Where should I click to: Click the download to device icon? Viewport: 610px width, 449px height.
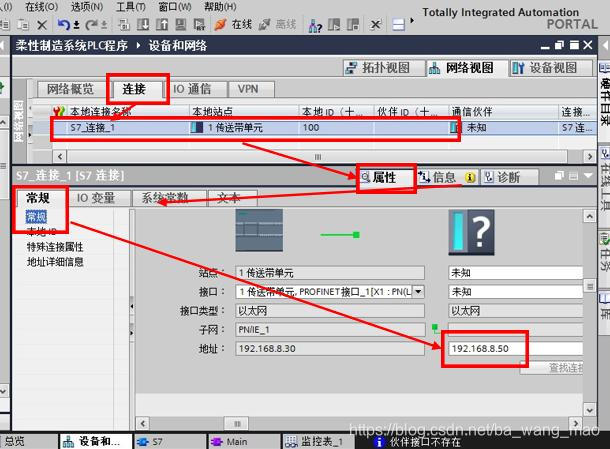(143, 25)
